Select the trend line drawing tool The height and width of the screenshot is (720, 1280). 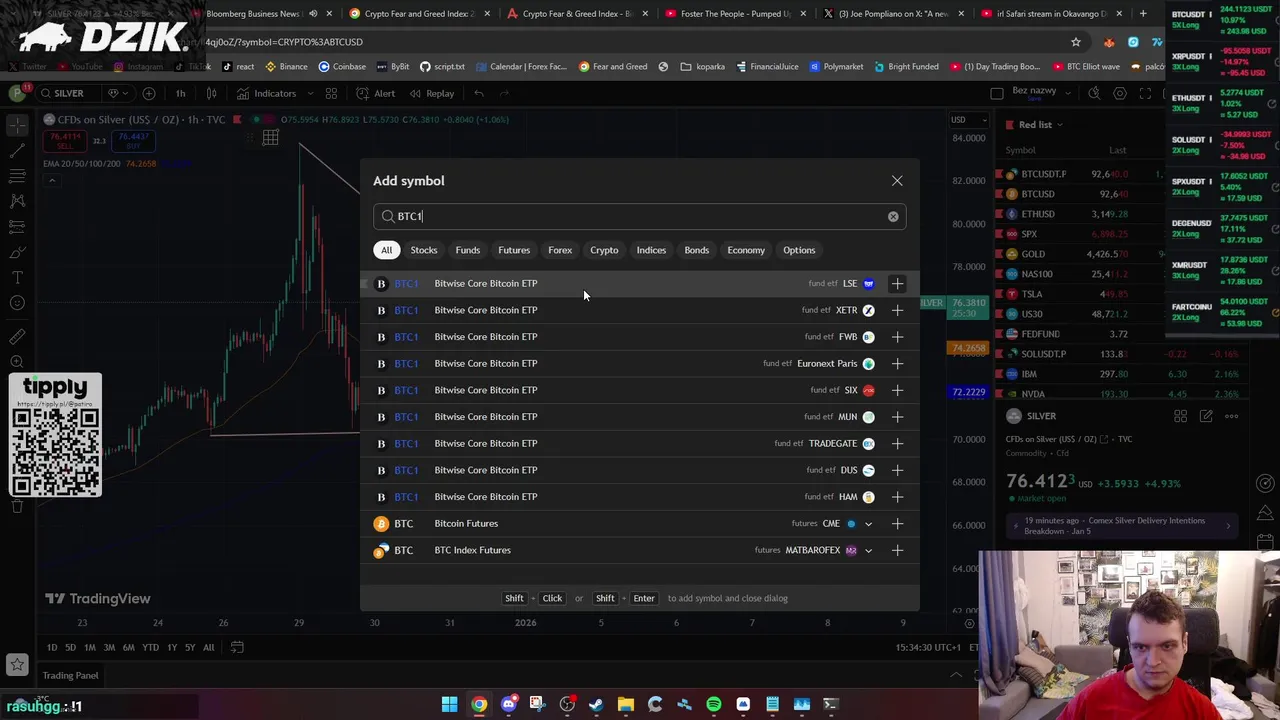(17, 151)
